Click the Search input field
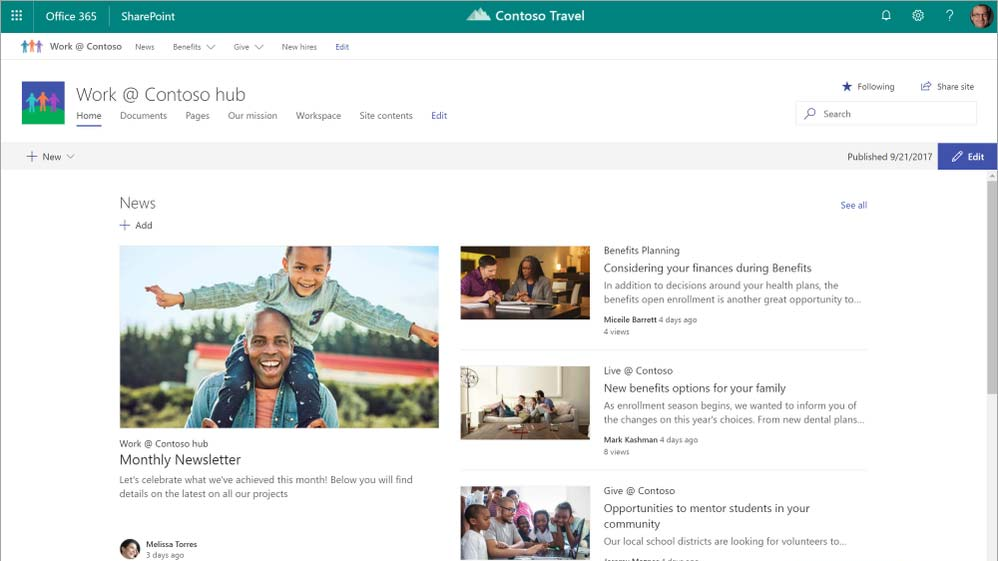Image resolution: width=998 pixels, height=561 pixels. 886,113
